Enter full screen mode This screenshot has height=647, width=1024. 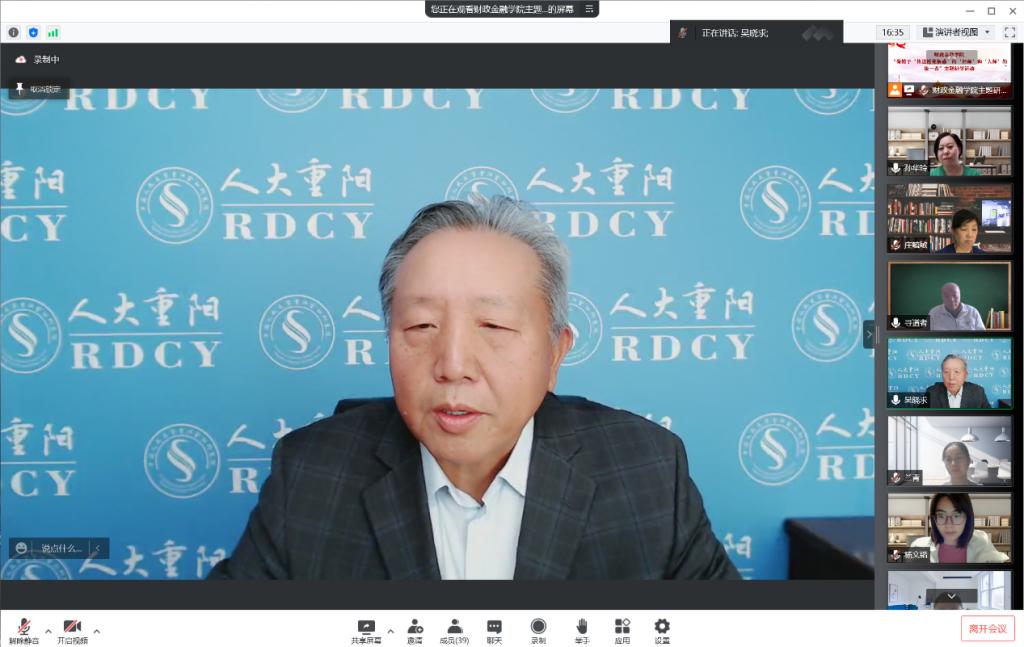click(x=1009, y=32)
